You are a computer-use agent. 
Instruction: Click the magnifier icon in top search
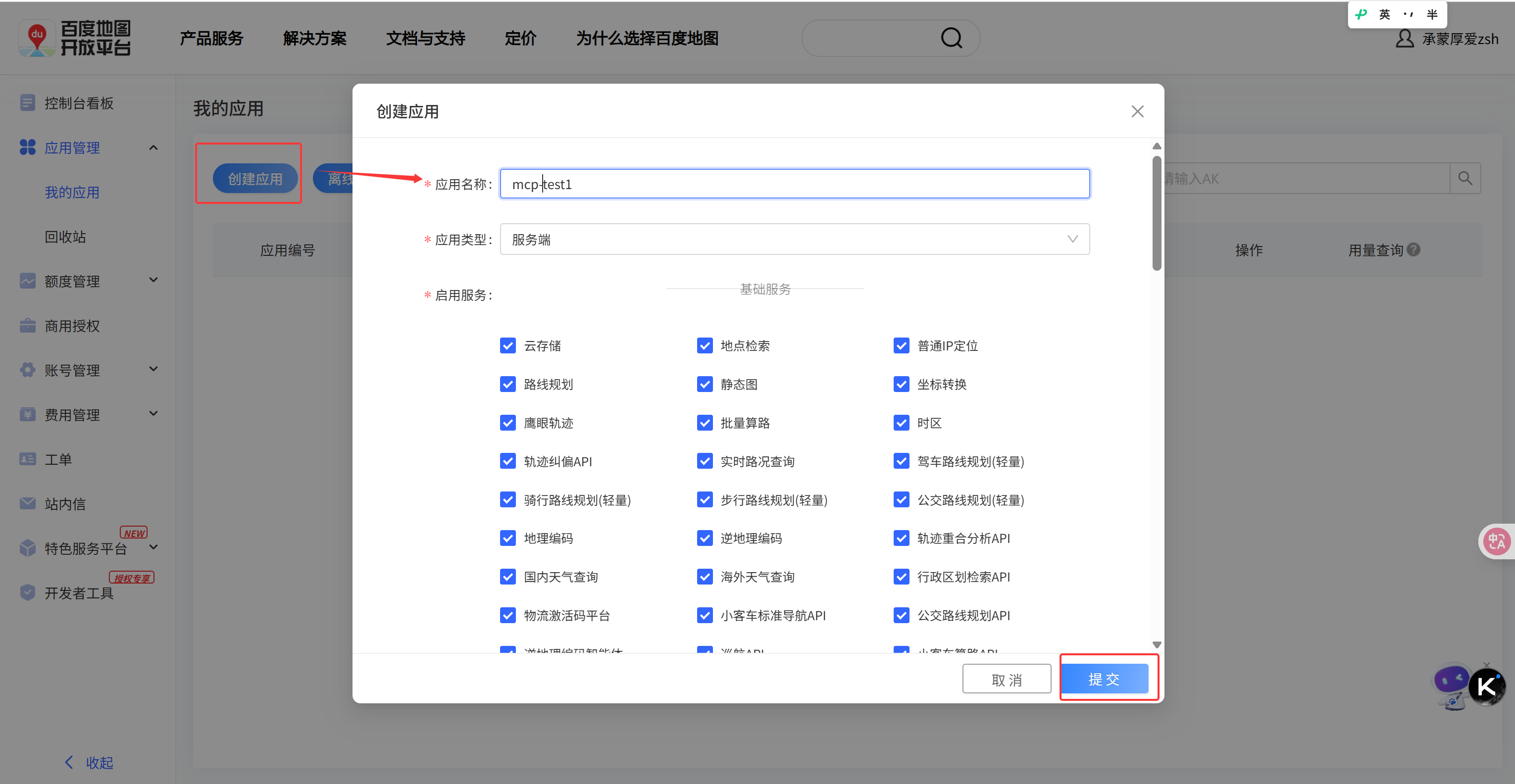click(951, 38)
